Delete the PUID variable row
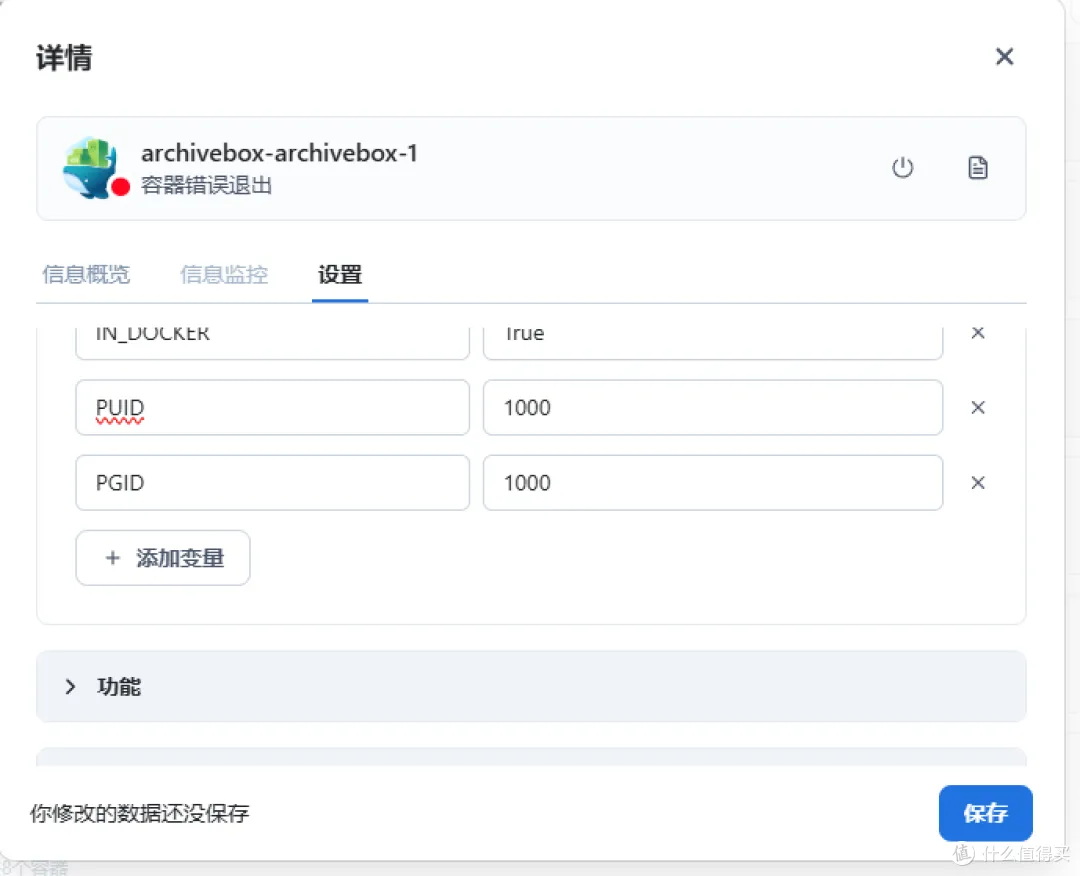 pyautogui.click(x=977, y=408)
